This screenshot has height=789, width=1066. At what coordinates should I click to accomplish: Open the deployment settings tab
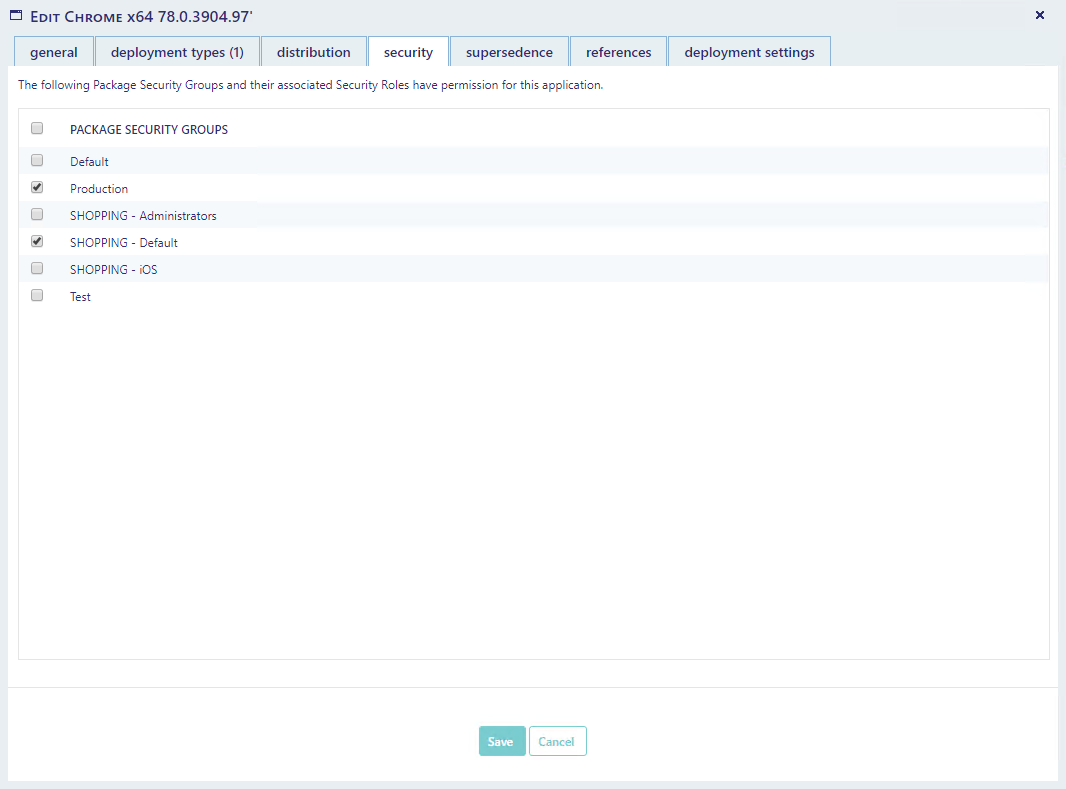coord(749,52)
